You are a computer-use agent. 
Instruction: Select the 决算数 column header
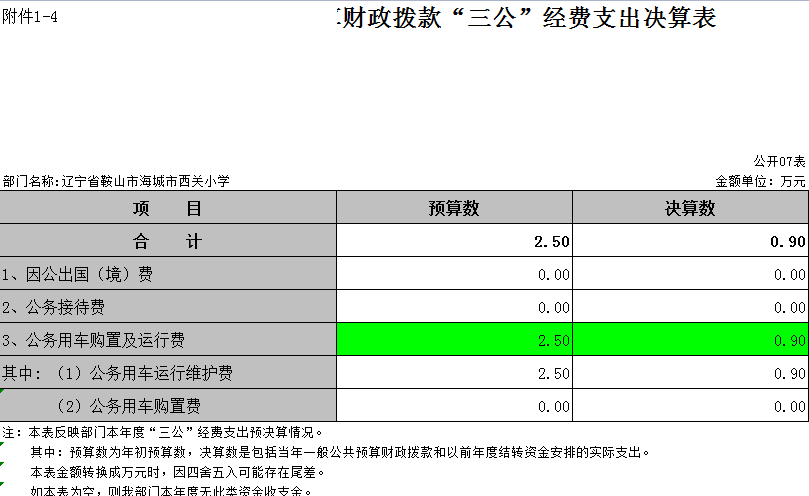(x=690, y=207)
